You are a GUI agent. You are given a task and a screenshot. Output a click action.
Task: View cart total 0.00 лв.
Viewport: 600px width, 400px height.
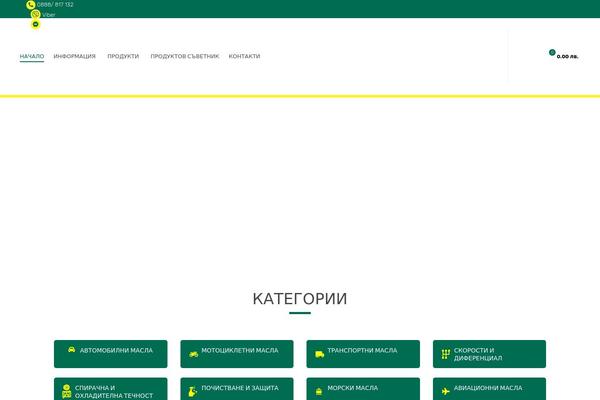(x=567, y=57)
